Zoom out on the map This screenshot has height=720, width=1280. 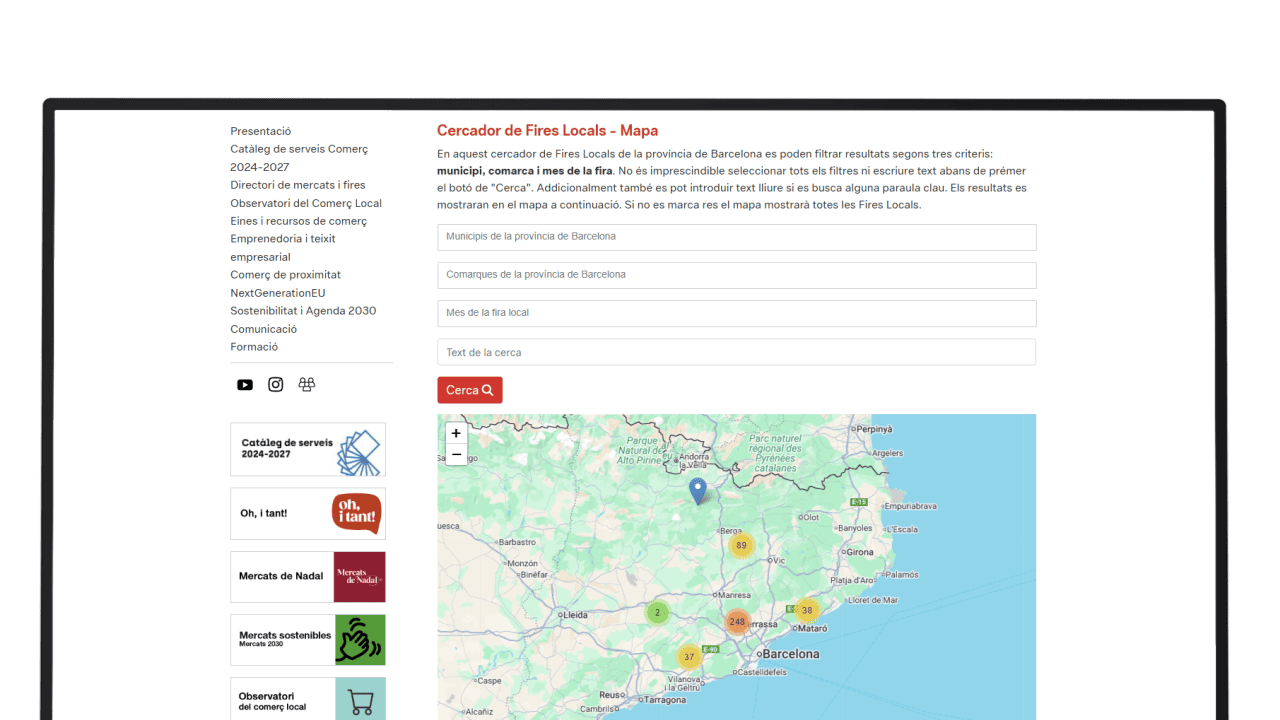(x=456, y=455)
